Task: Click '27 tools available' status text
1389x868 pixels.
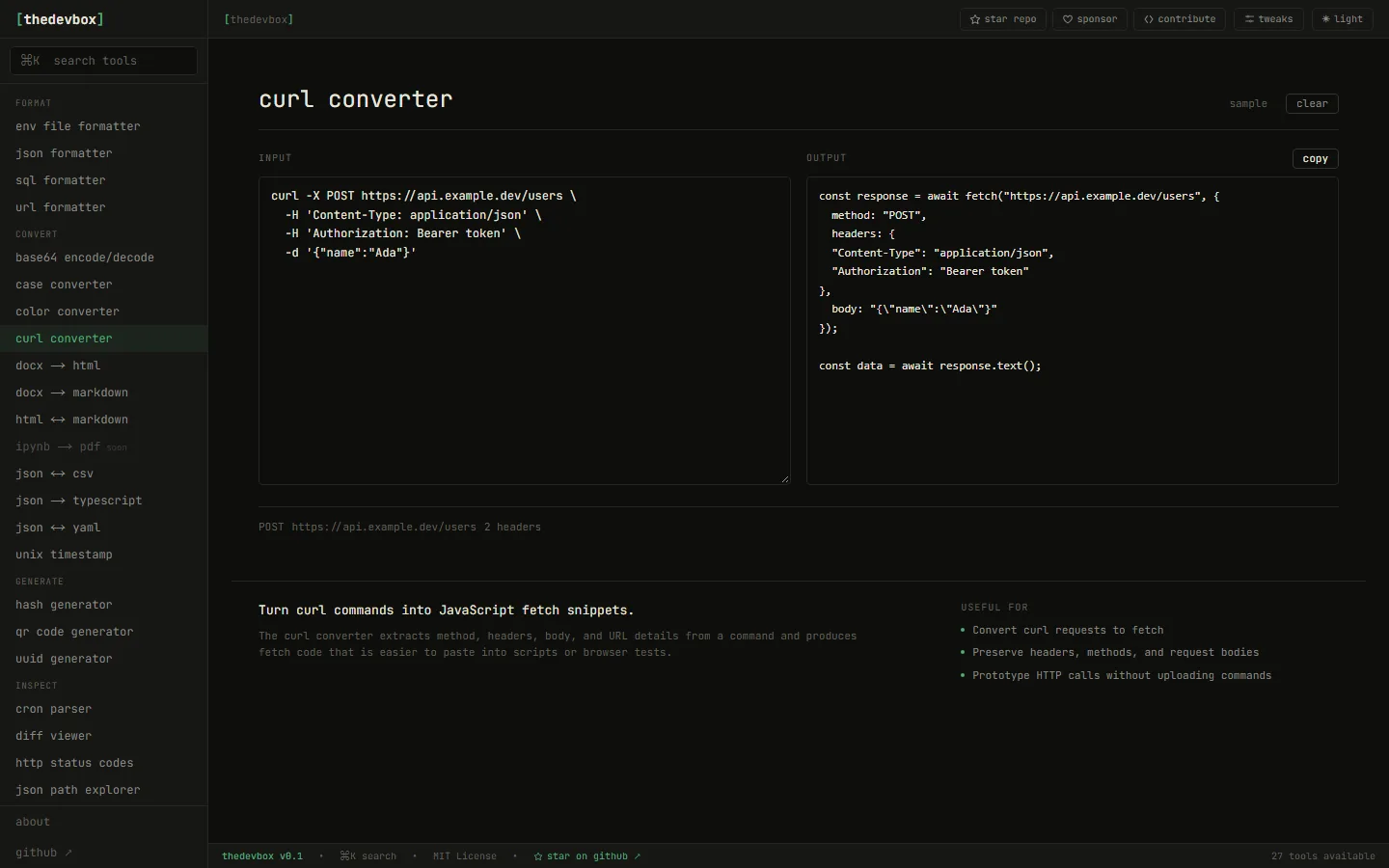Action: (x=1323, y=856)
